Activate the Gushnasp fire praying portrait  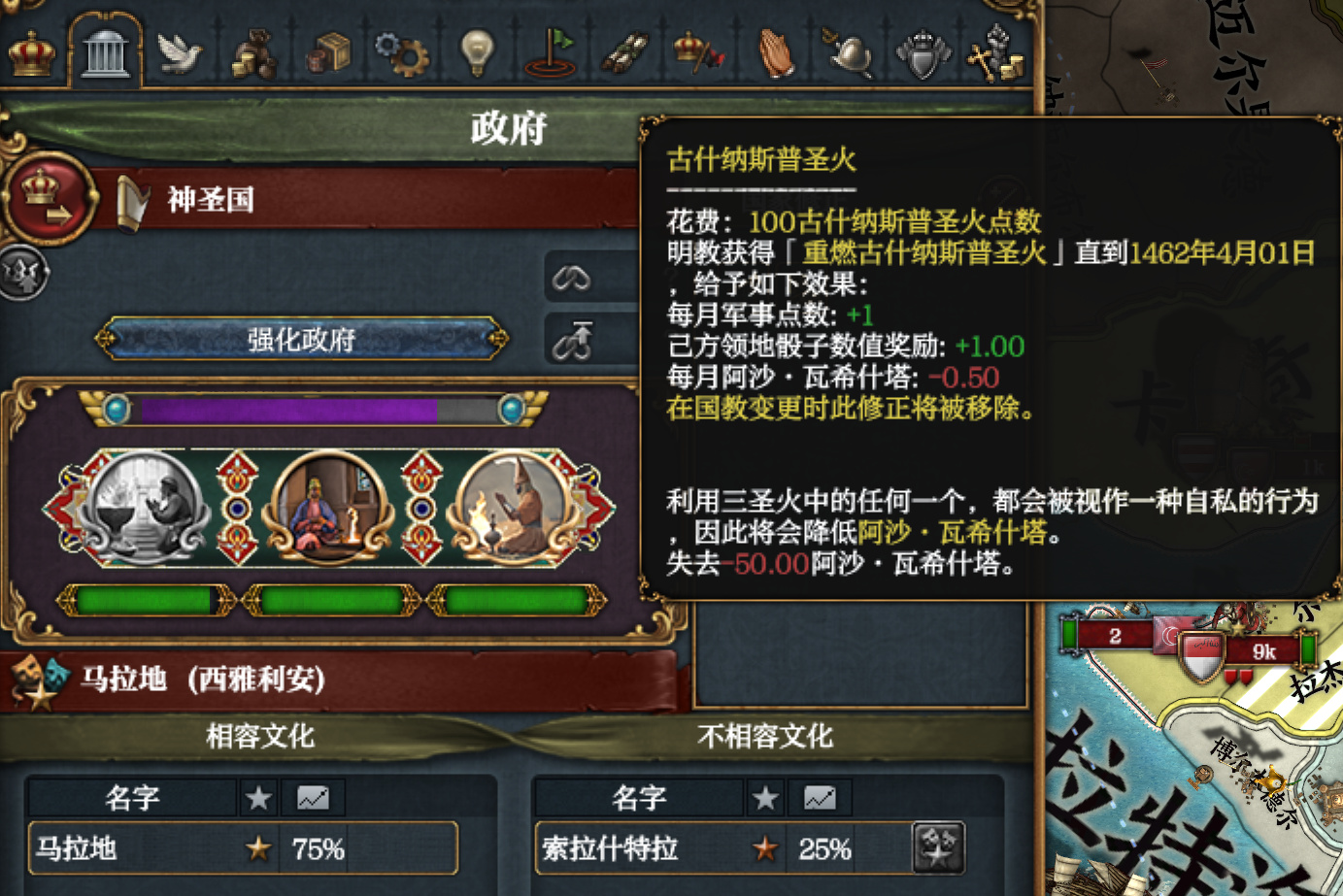[513, 508]
